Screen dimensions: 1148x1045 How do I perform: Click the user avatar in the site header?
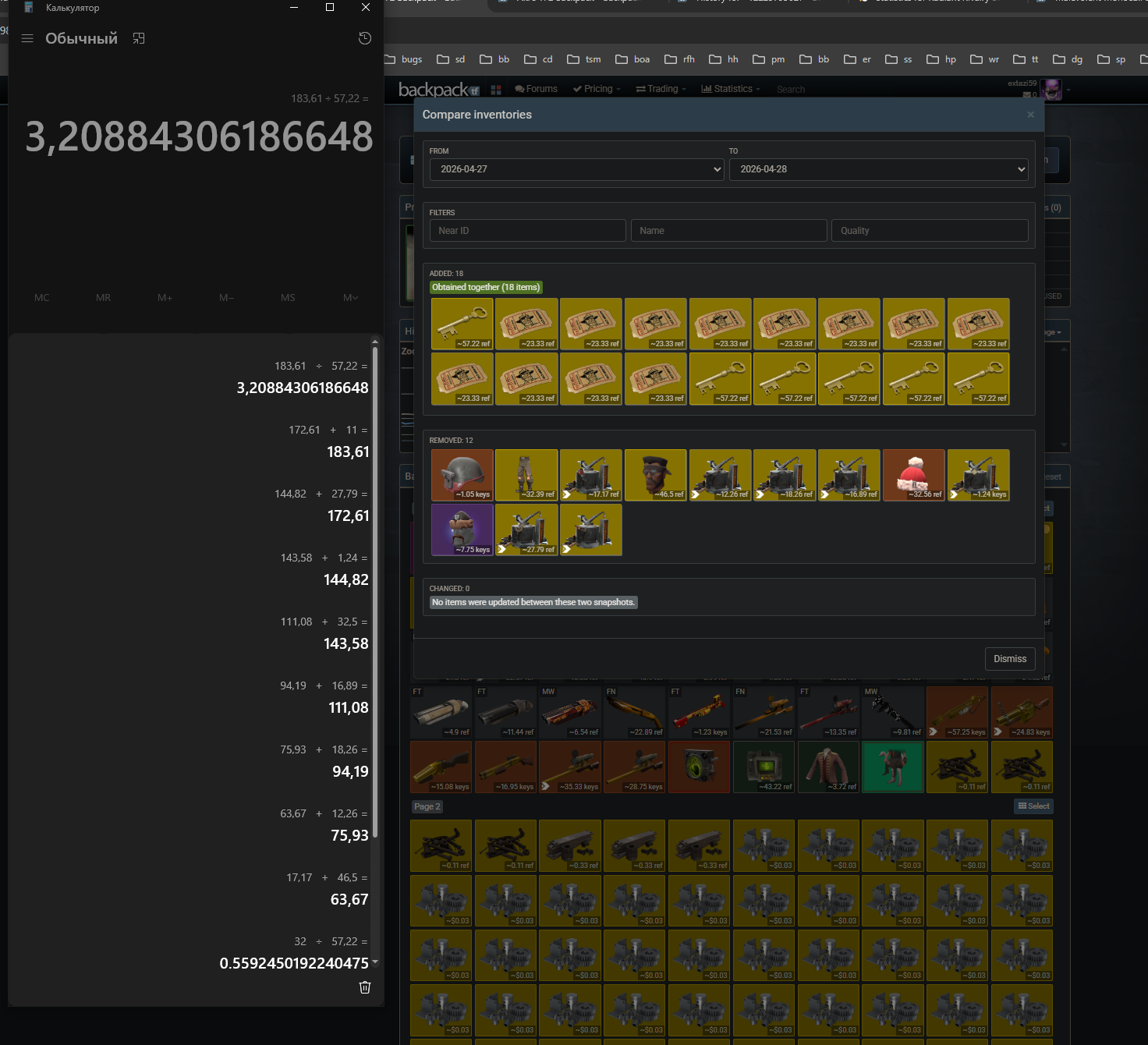tap(1051, 90)
